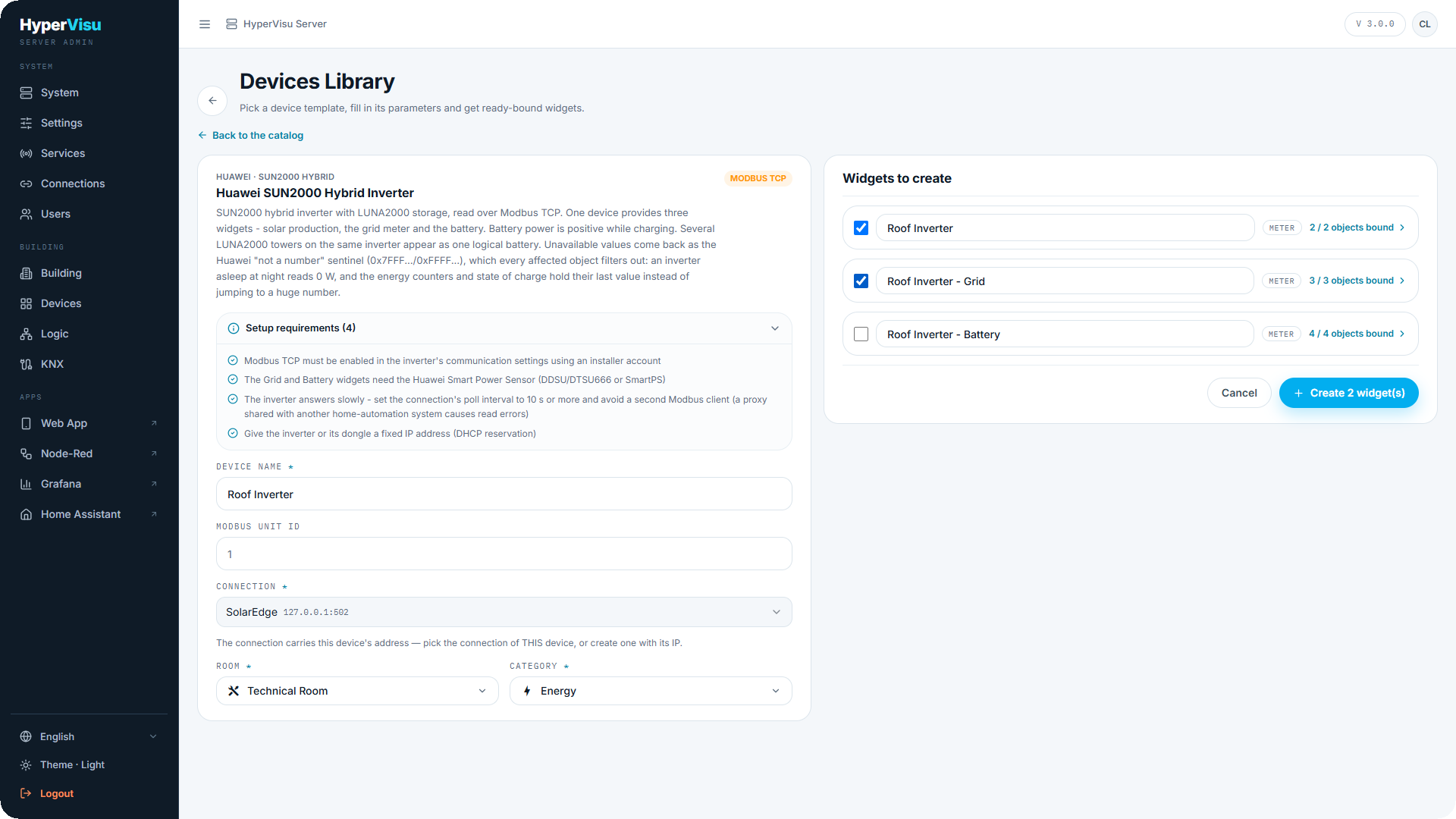This screenshot has width=1456, height=819.
Task: Click the Modbus Unit ID field
Action: click(504, 554)
